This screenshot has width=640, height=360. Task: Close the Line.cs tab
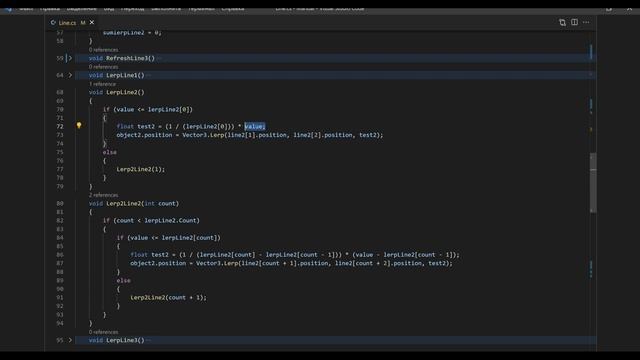pos(92,22)
